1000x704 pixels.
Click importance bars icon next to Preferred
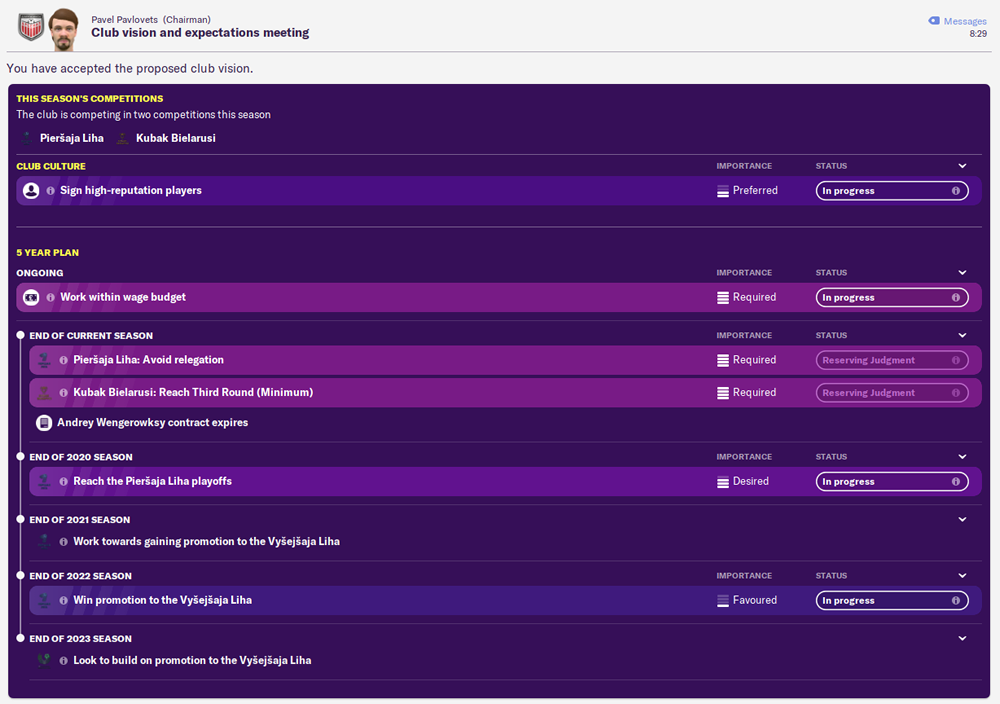(723, 191)
